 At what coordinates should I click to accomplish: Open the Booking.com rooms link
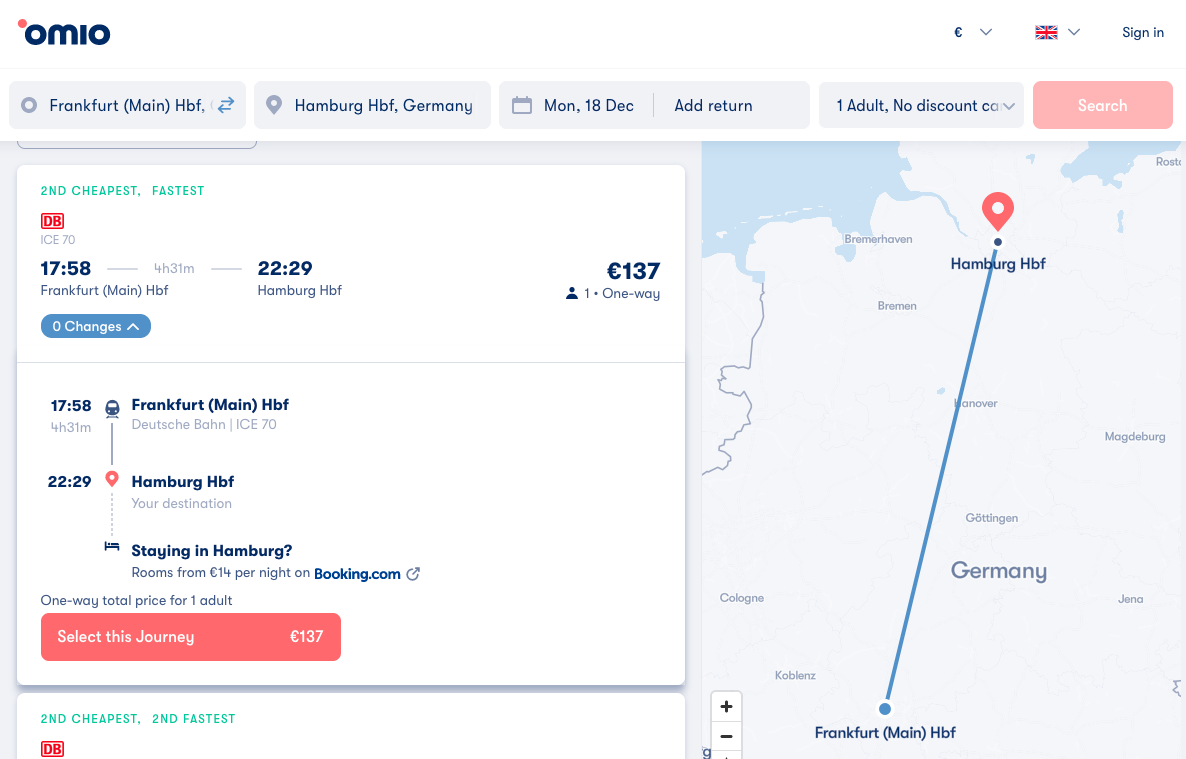pos(357,574)
